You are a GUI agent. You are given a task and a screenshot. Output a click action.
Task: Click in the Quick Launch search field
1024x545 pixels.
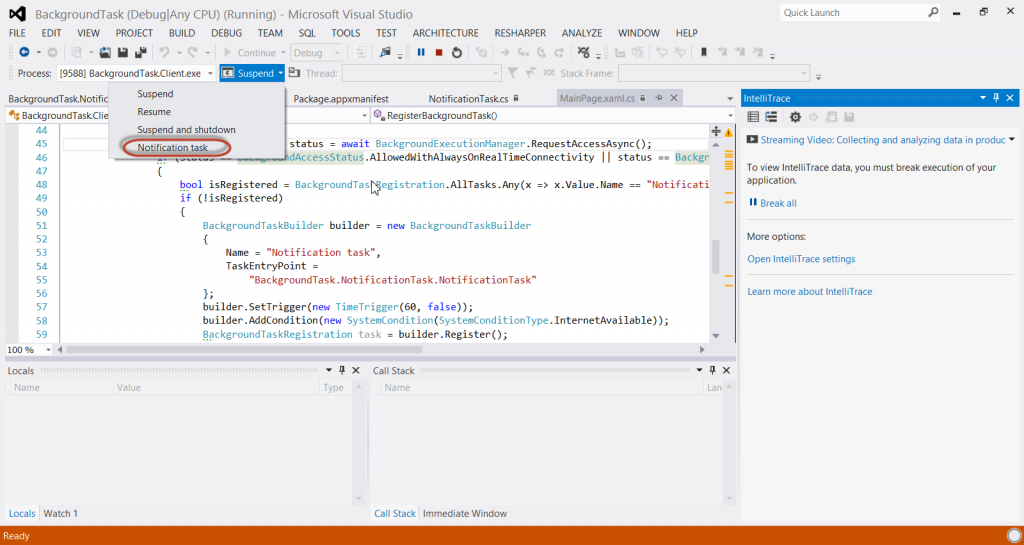coord(853,12)
